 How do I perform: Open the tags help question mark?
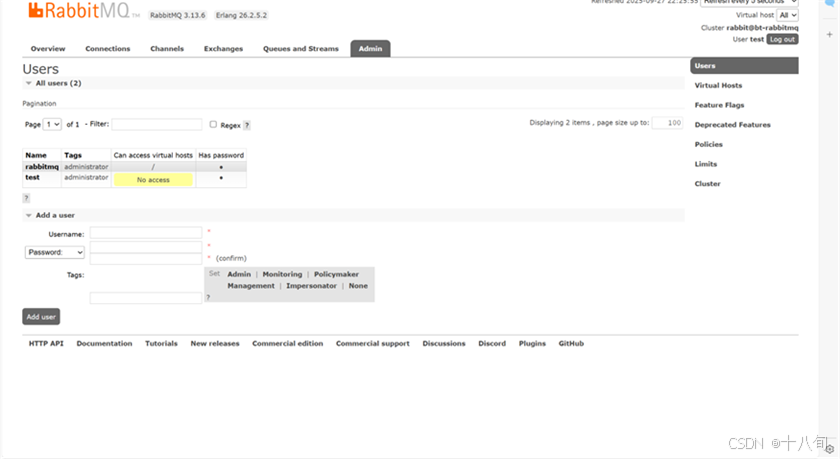click(208, 297)
